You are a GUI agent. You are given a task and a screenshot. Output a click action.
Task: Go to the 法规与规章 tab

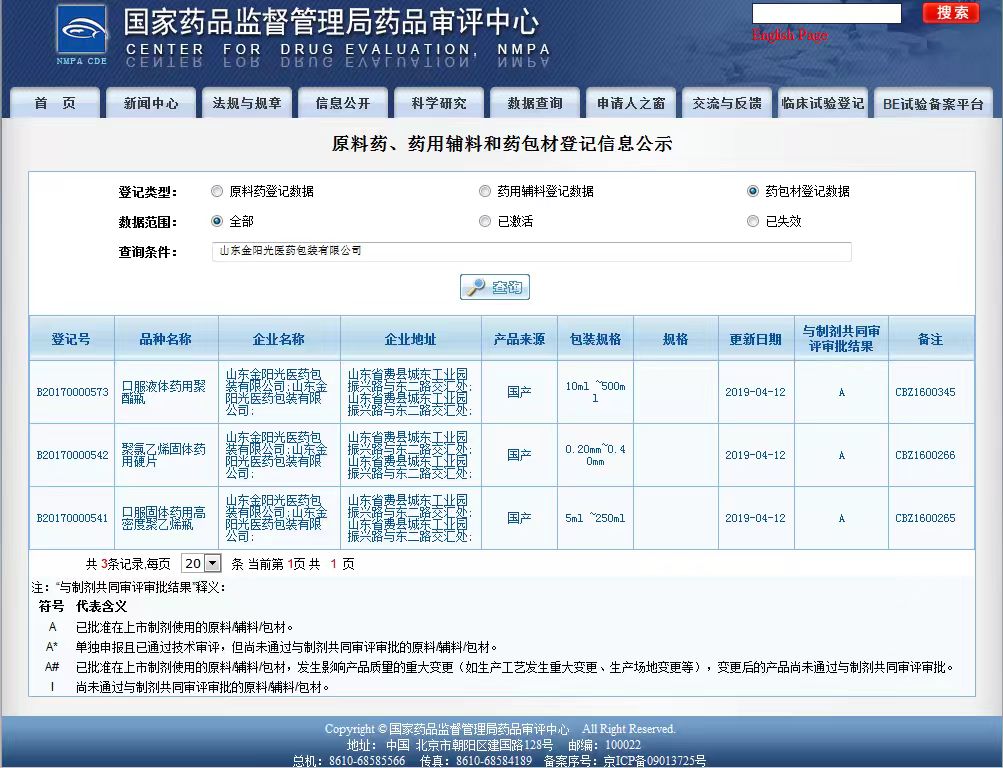coord(247,103)
